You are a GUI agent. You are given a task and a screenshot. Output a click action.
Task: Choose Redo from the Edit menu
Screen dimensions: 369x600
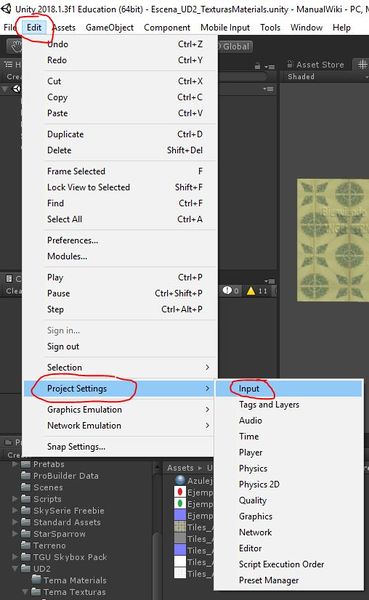coord(121,60)
